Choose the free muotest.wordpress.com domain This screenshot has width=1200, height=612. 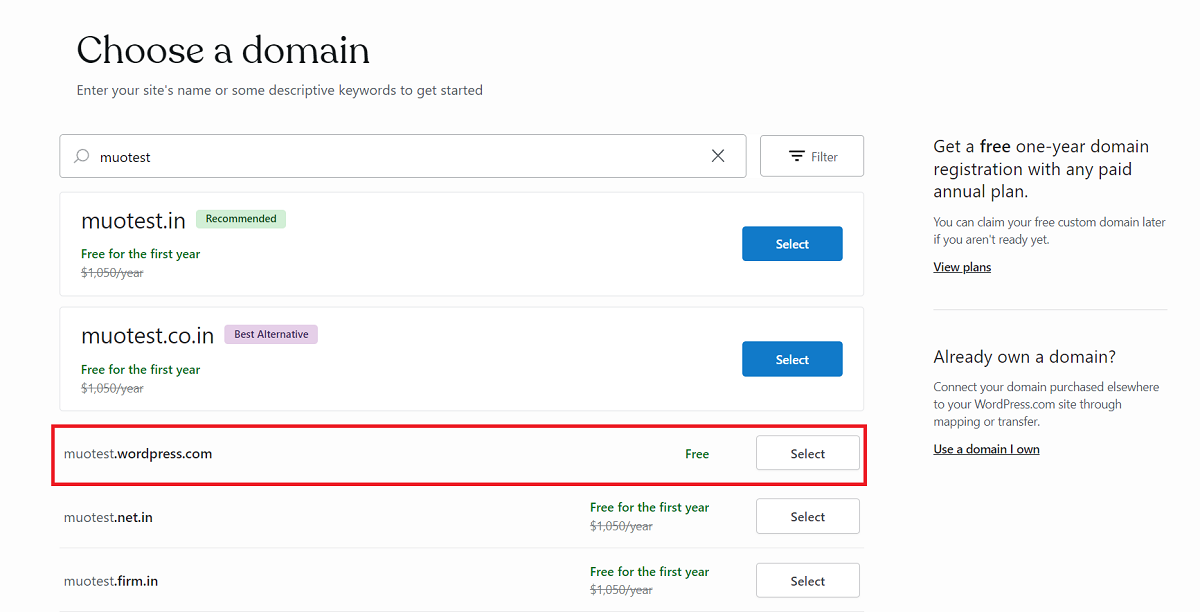click(807, 453)
